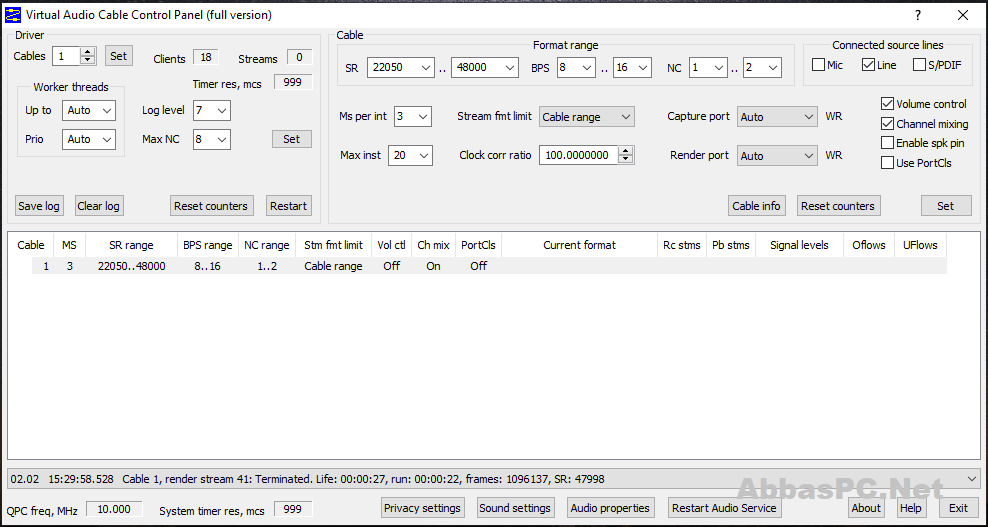The width and height of the screenshot is (988, 527).
Task: Click Save log button
Action: pyautogui.click(x=38, y=206)
